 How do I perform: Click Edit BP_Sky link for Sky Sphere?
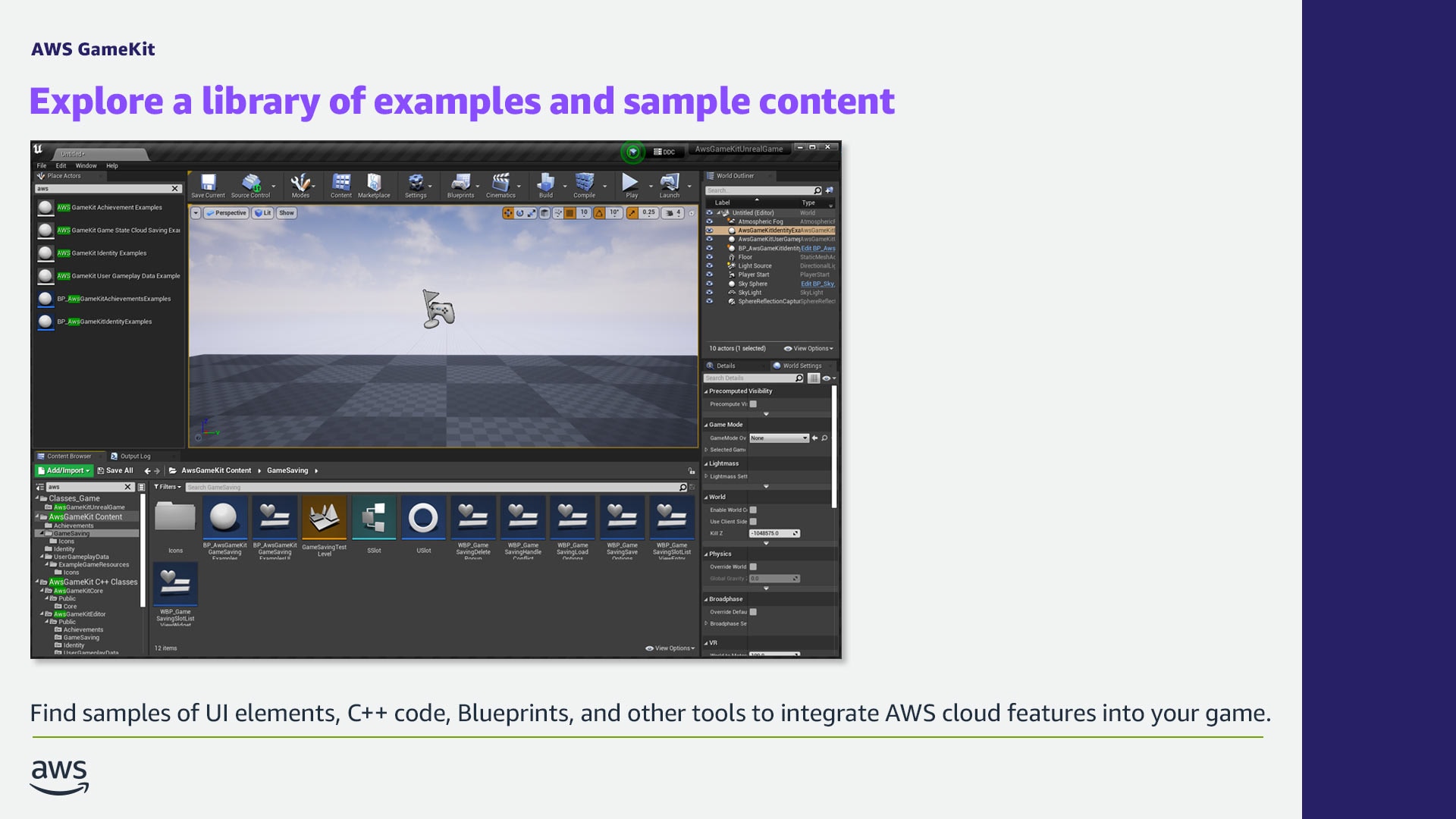pyautogui.click(x=817, y=283)
